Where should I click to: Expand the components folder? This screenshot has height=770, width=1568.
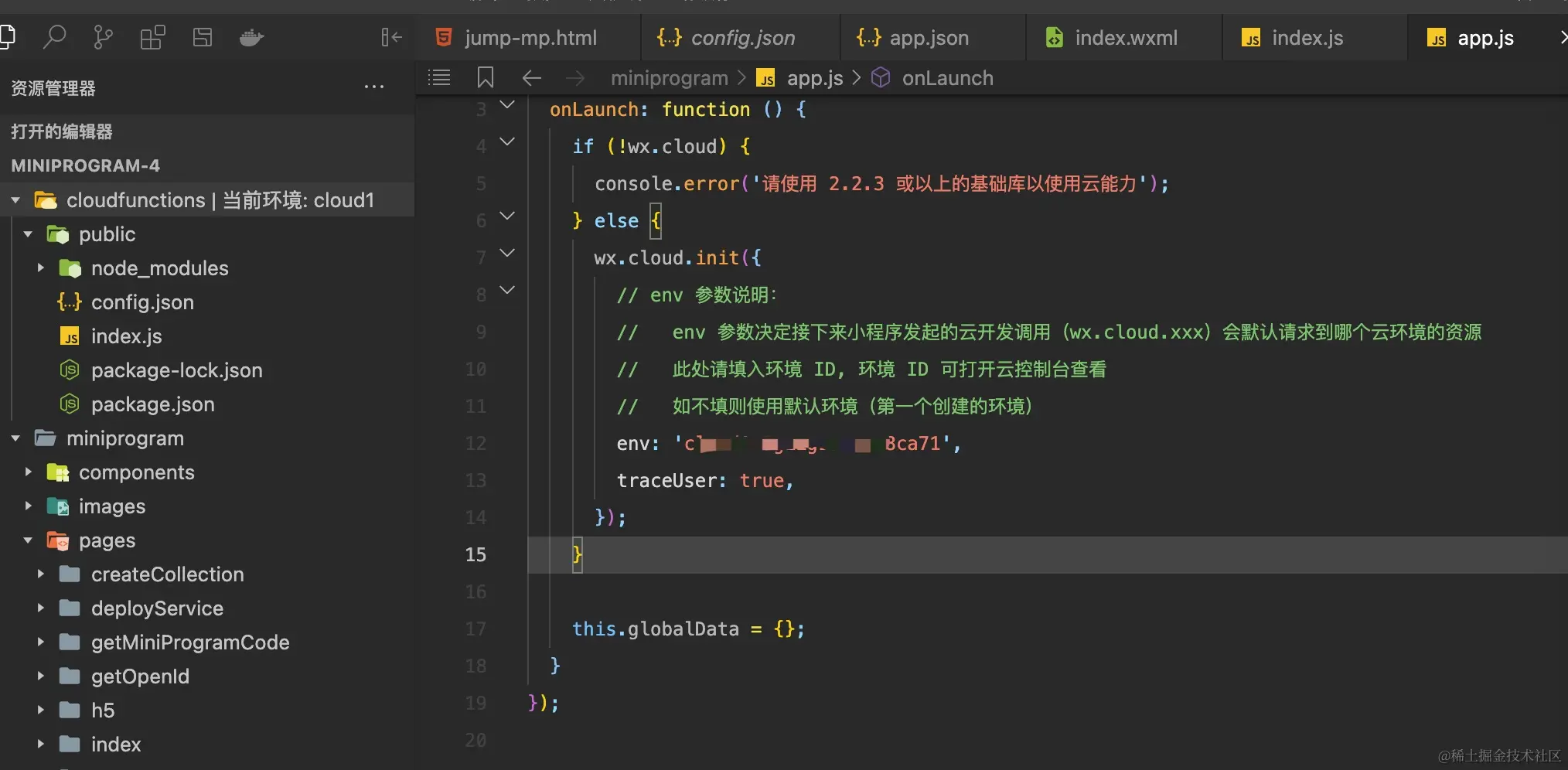point(28,472)
